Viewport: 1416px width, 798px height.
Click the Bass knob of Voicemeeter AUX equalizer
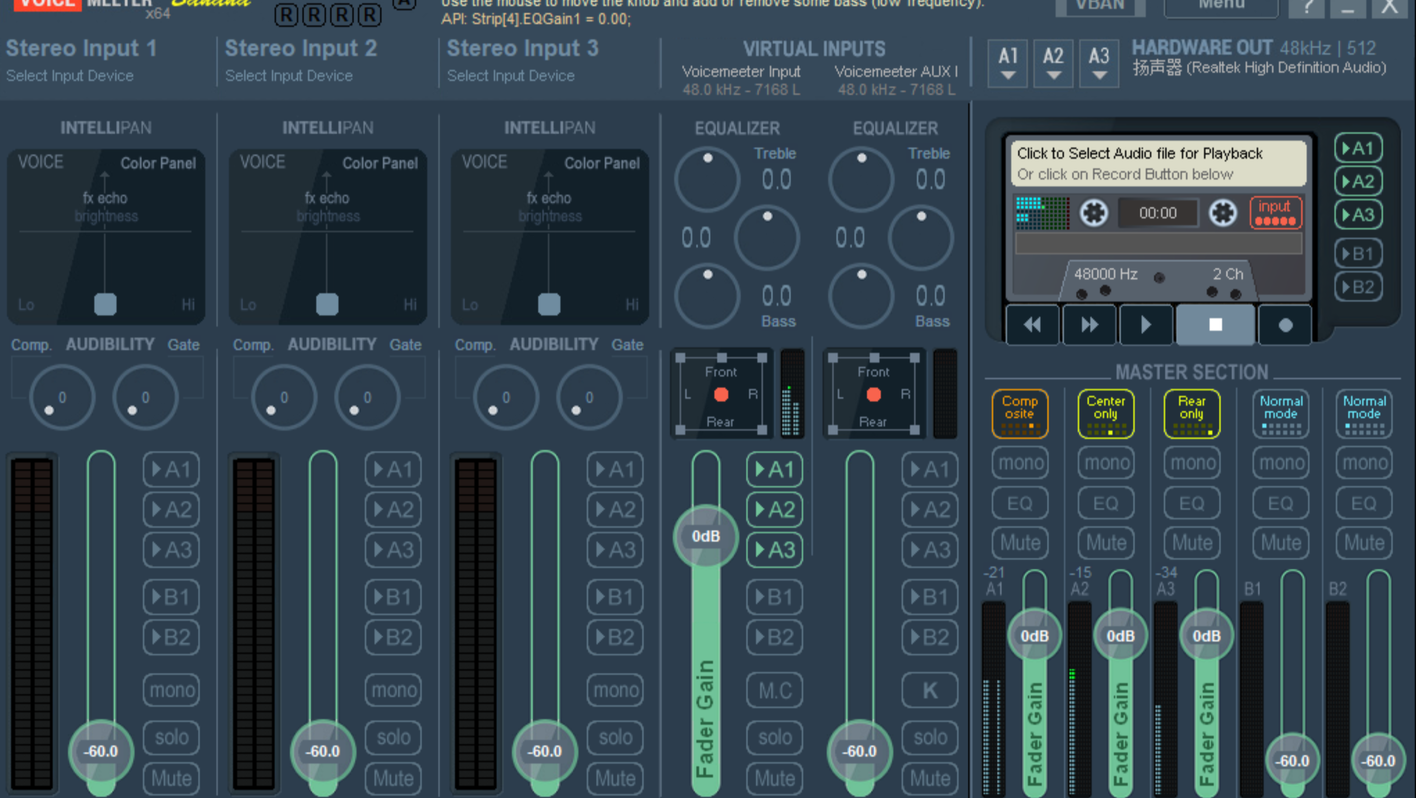point(861,296)
